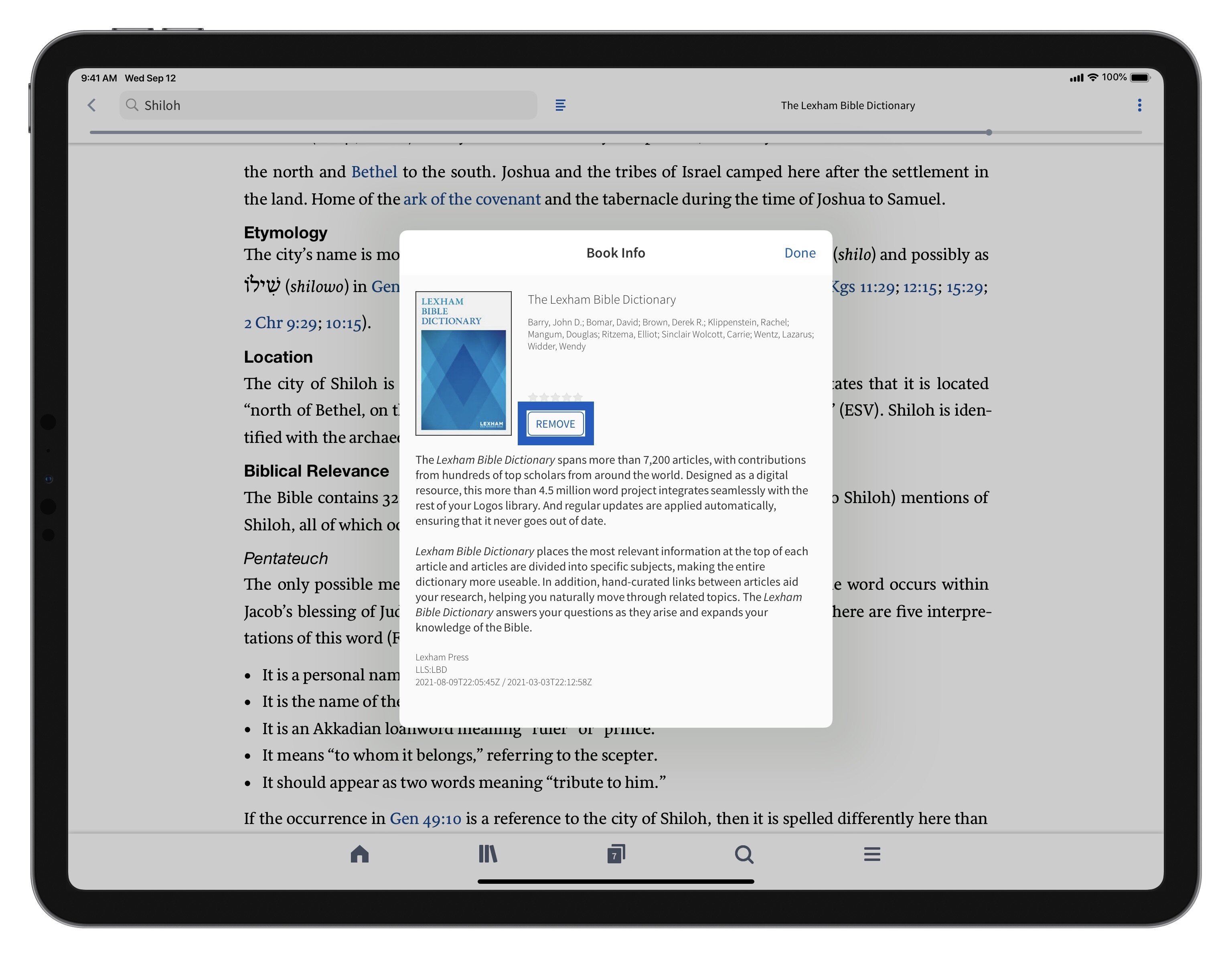The image size is (1232, 958).
Task: Tap the date Wed Sep 12
Action: [150, 78]
